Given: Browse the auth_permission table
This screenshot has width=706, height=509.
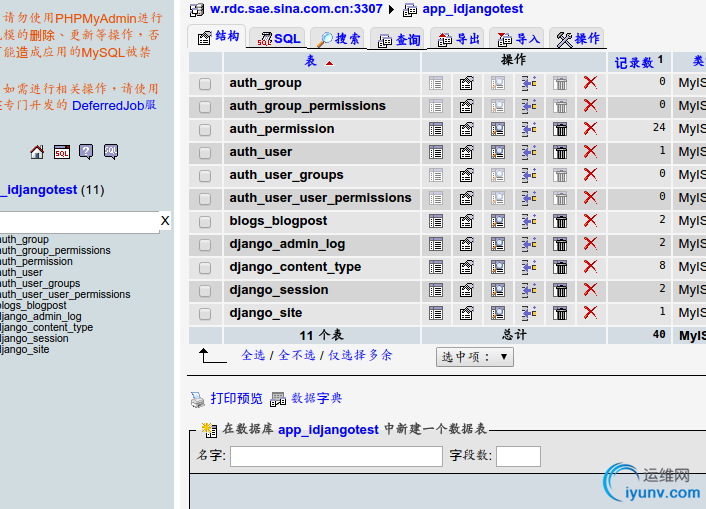Looking at the screenshot, I should 436,129.
